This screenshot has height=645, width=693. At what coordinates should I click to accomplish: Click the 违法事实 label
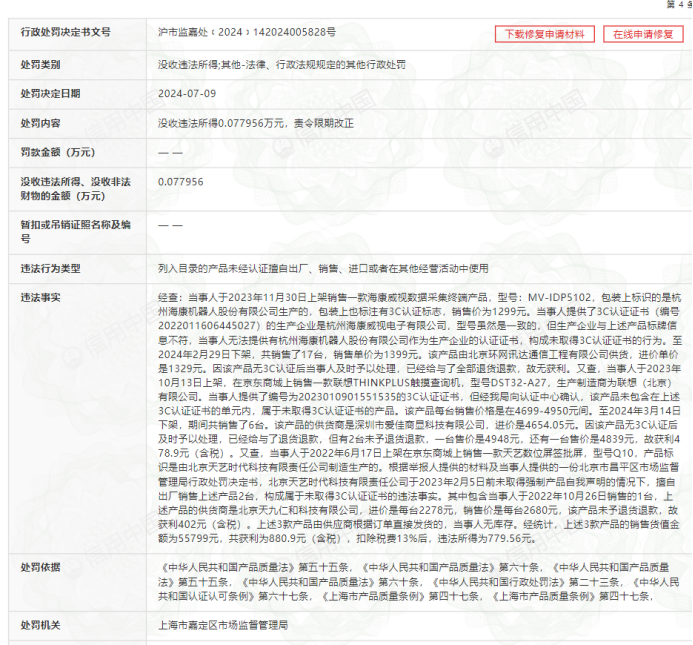[40, 298]
